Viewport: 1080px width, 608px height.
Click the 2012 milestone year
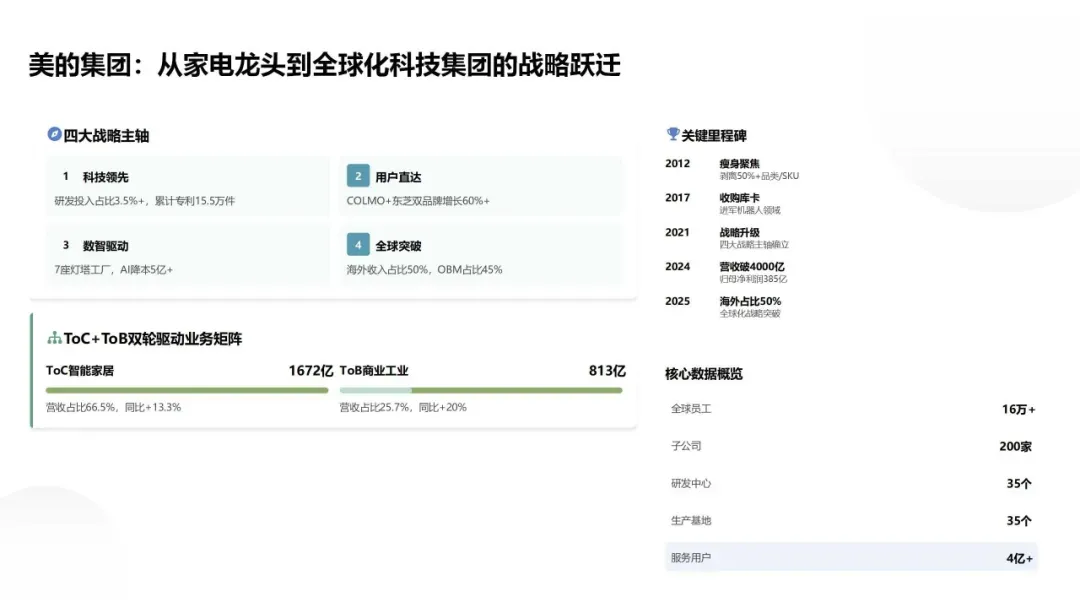[678, 163]
